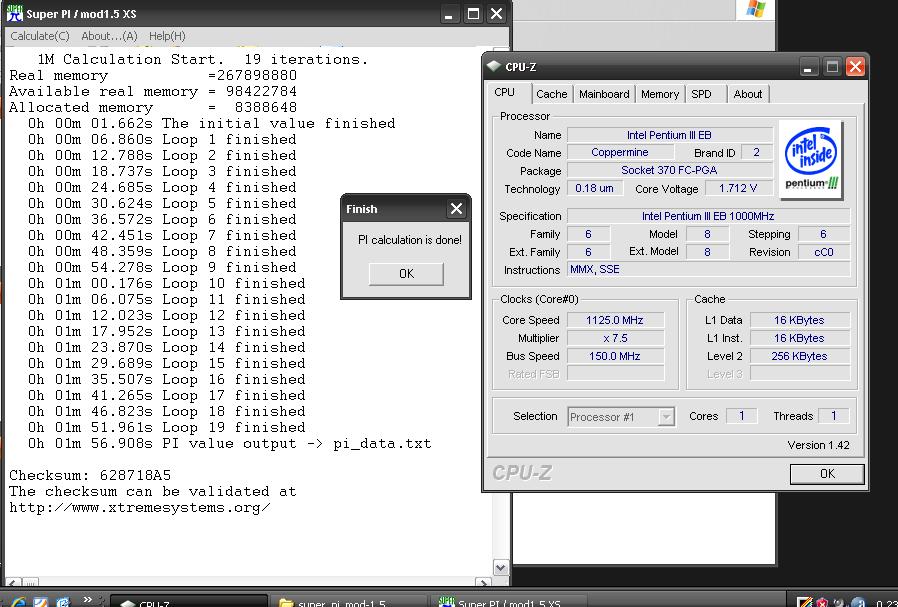This screenshot has height=607, width=898.
Task: Click the Bus Speed value 150.0 MHz
Action: (615, 356)
